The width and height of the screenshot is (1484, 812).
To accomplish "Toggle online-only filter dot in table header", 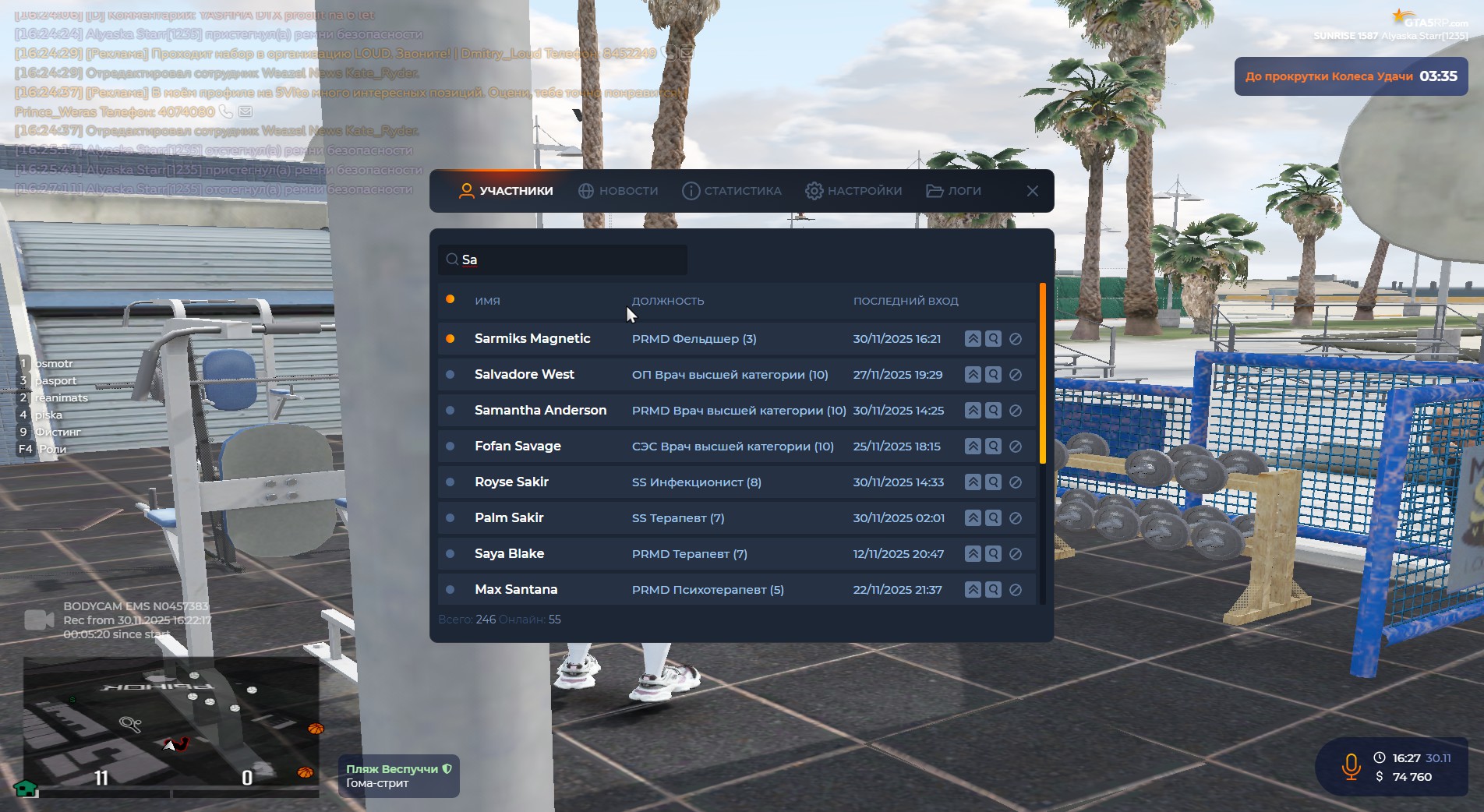I will pos(450,300).
